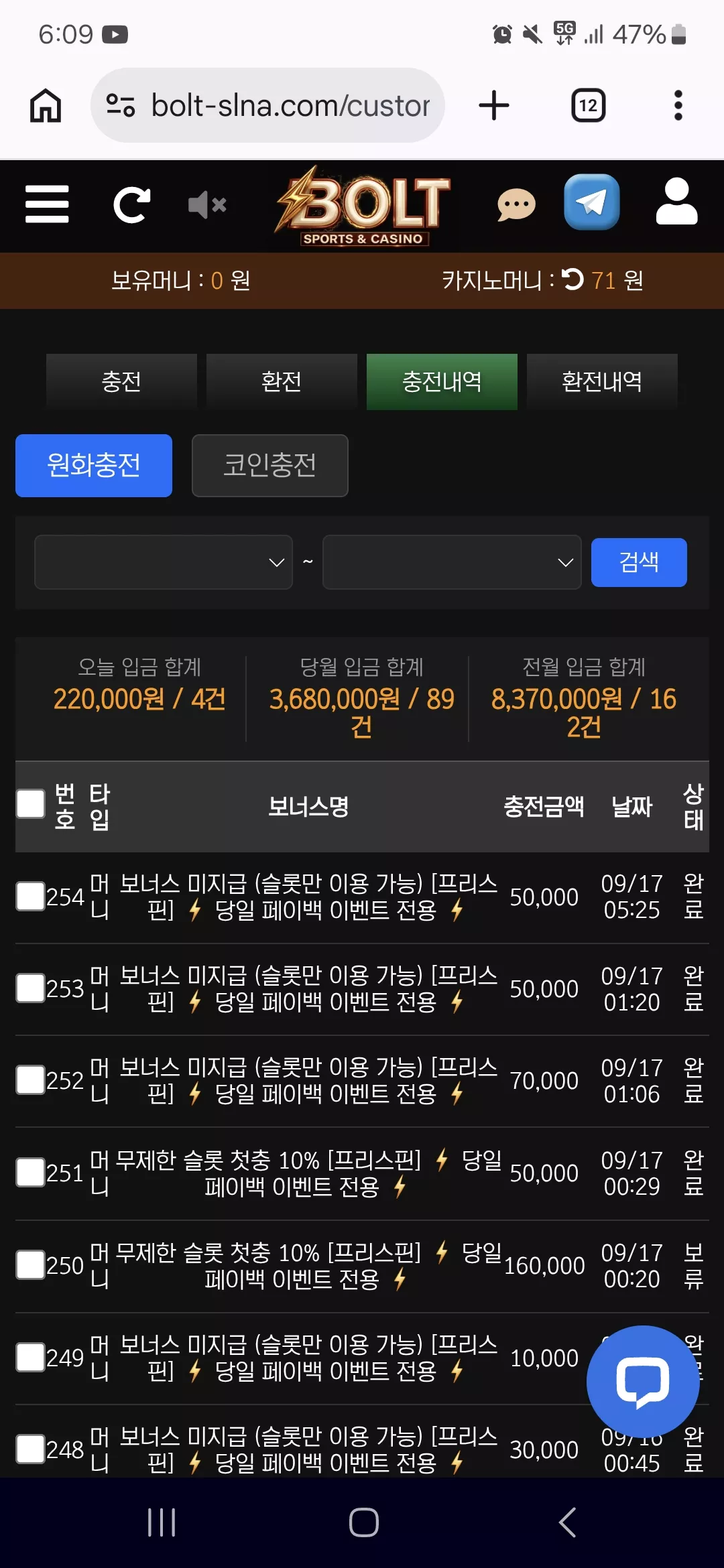
Task: Tap the page refresh arrow icon
Action: point(131,204)
